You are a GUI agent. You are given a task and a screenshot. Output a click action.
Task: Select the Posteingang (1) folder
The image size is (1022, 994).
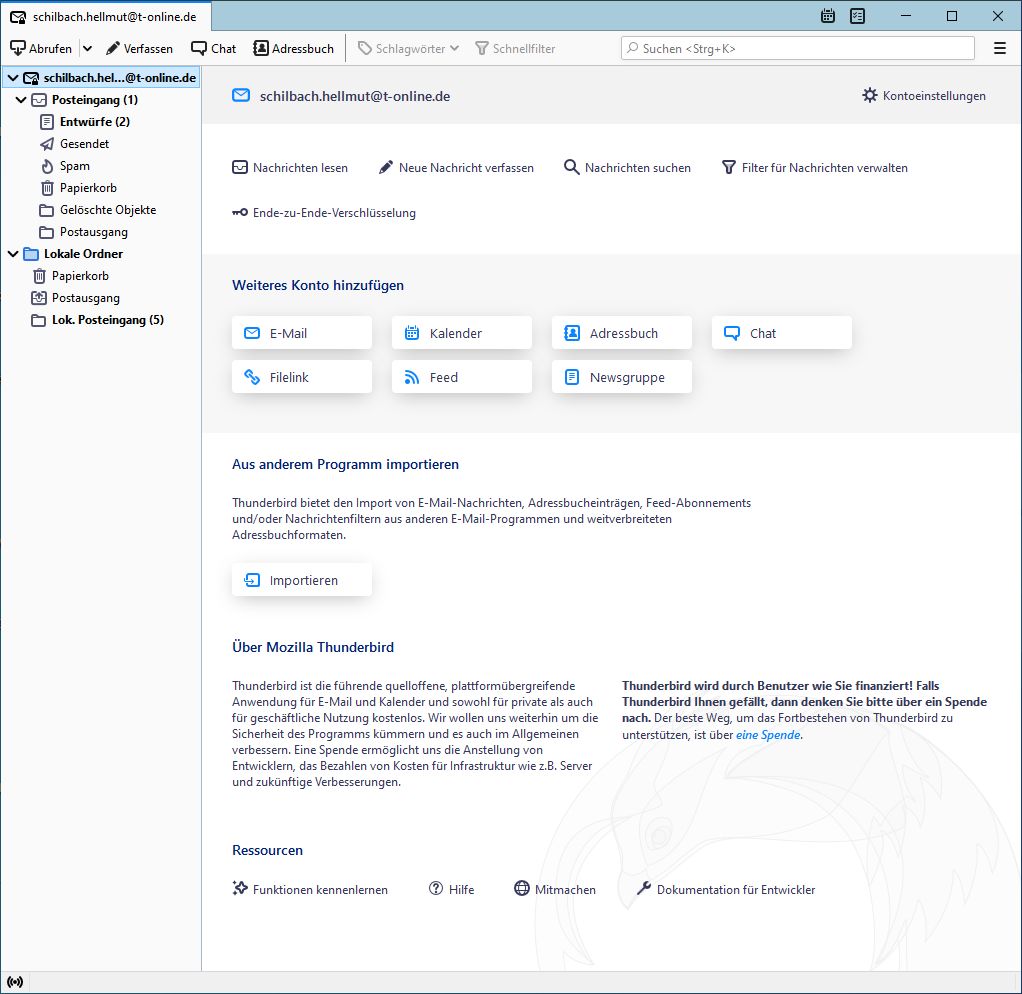click(95, 100)
